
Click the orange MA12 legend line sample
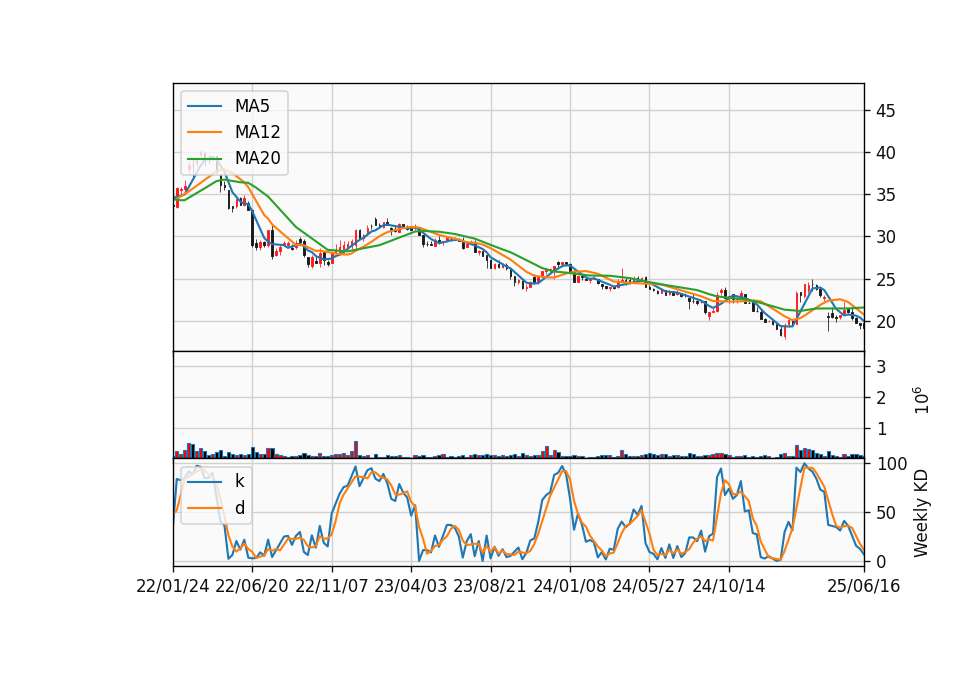tap(204, 132)
